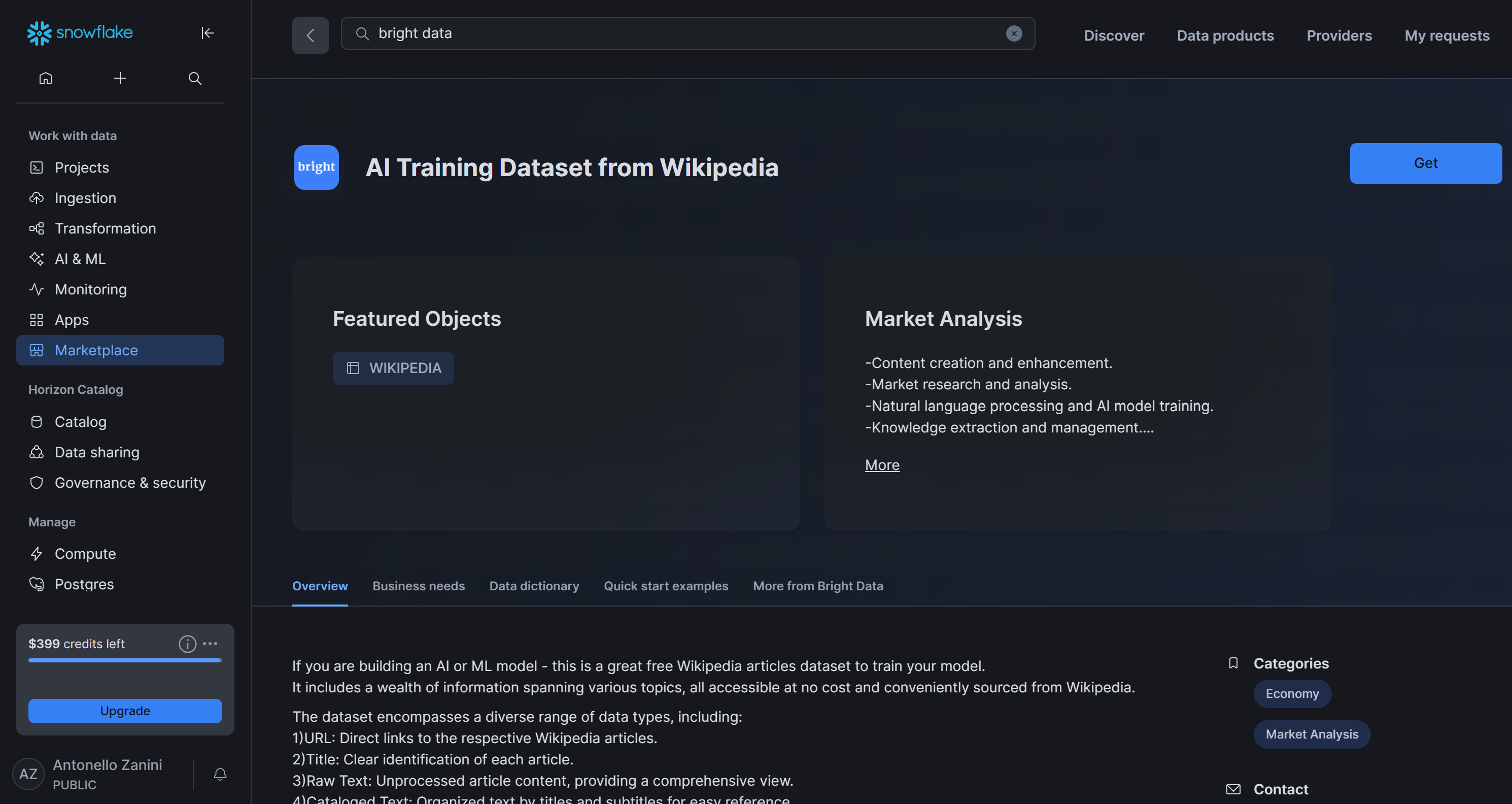Collapse the sidebar with the arrow icon
Screen dimensions: 1512x804
[208, 33]
